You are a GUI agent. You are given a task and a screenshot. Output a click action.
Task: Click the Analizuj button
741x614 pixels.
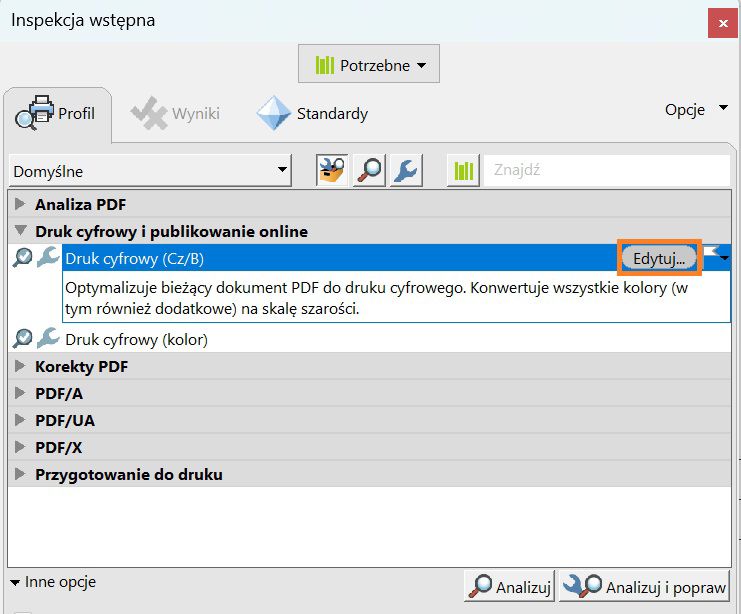pos(509,586)
